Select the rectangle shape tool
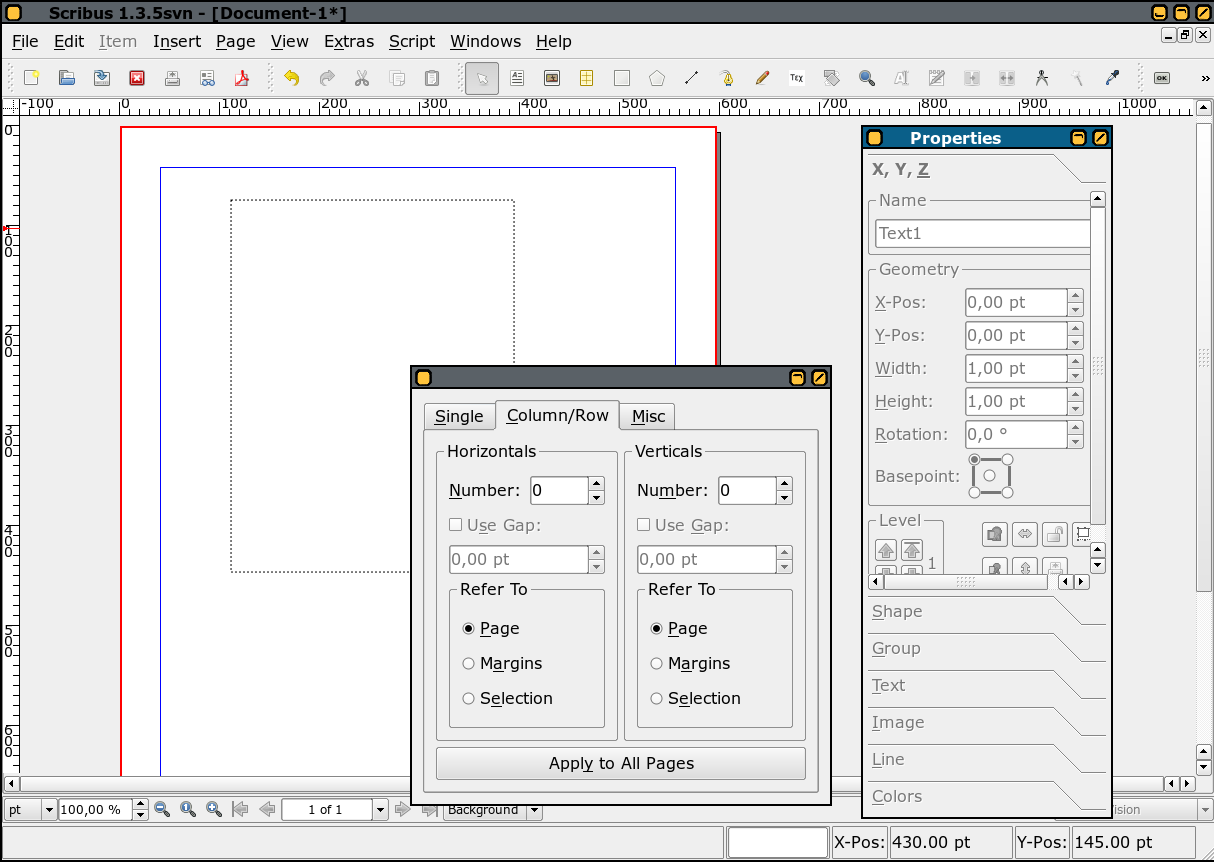The width and height of the screenshot is (1214, 862). point(622,78)
